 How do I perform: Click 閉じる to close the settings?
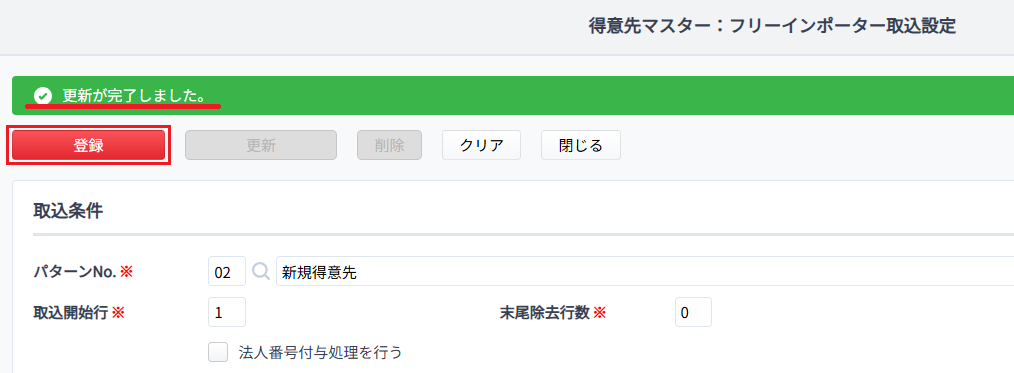click(x=581, y=145)
